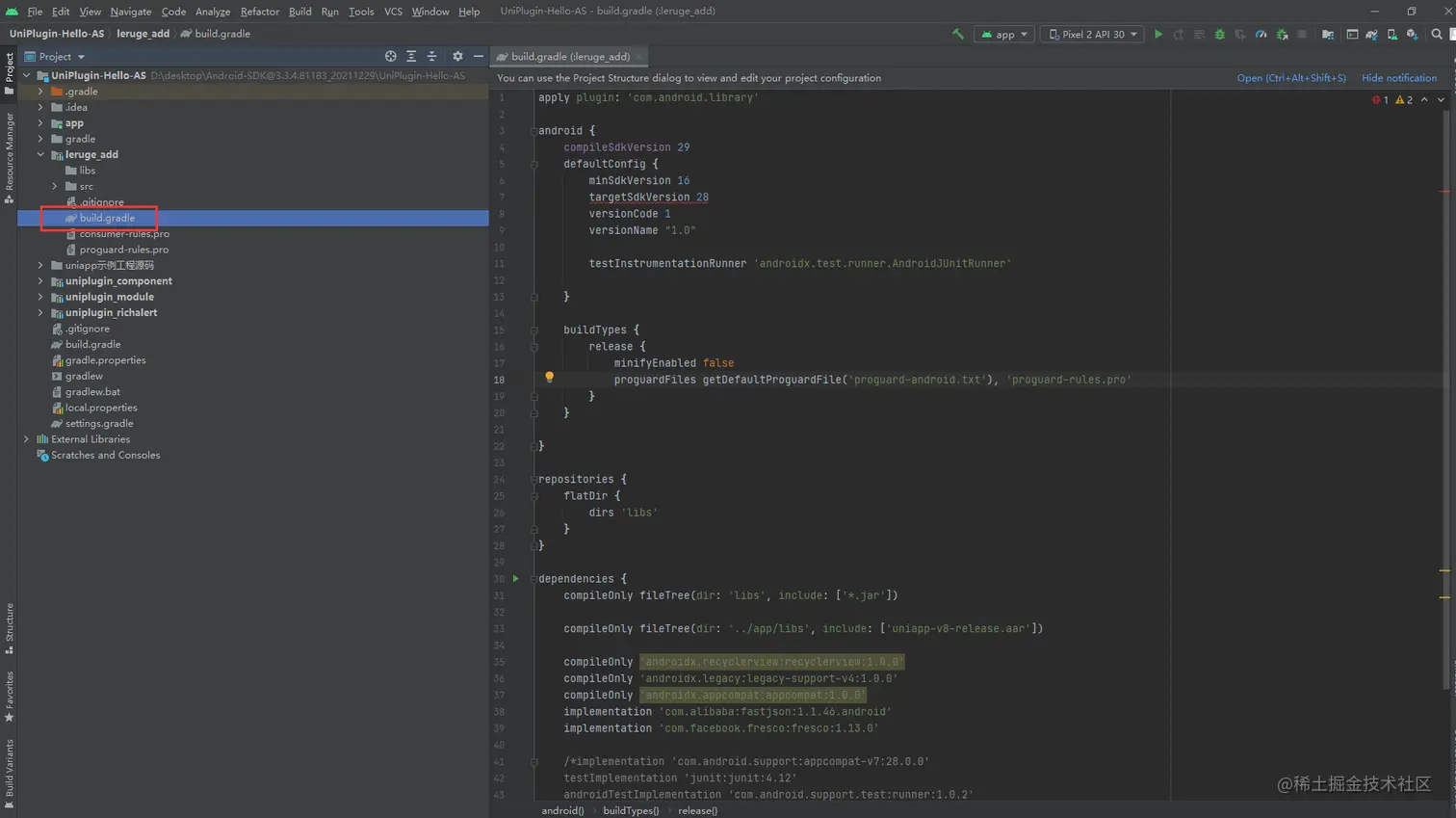Open settings.gradle in the project tree

click(x=99, y=424)
